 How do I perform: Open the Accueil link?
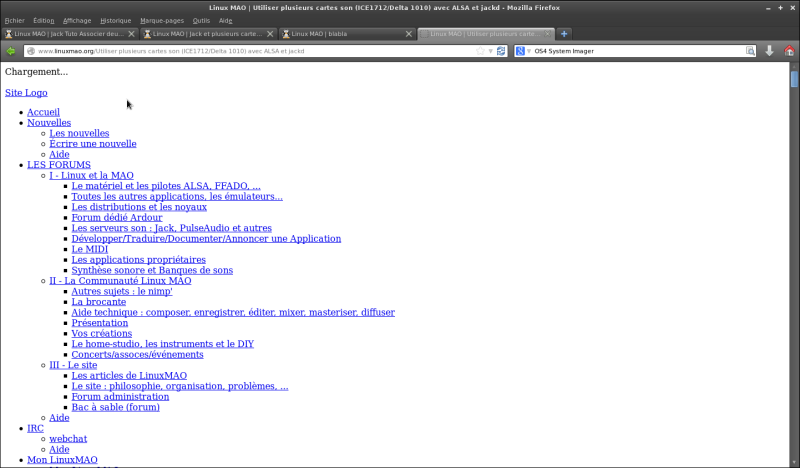[43, 112]
